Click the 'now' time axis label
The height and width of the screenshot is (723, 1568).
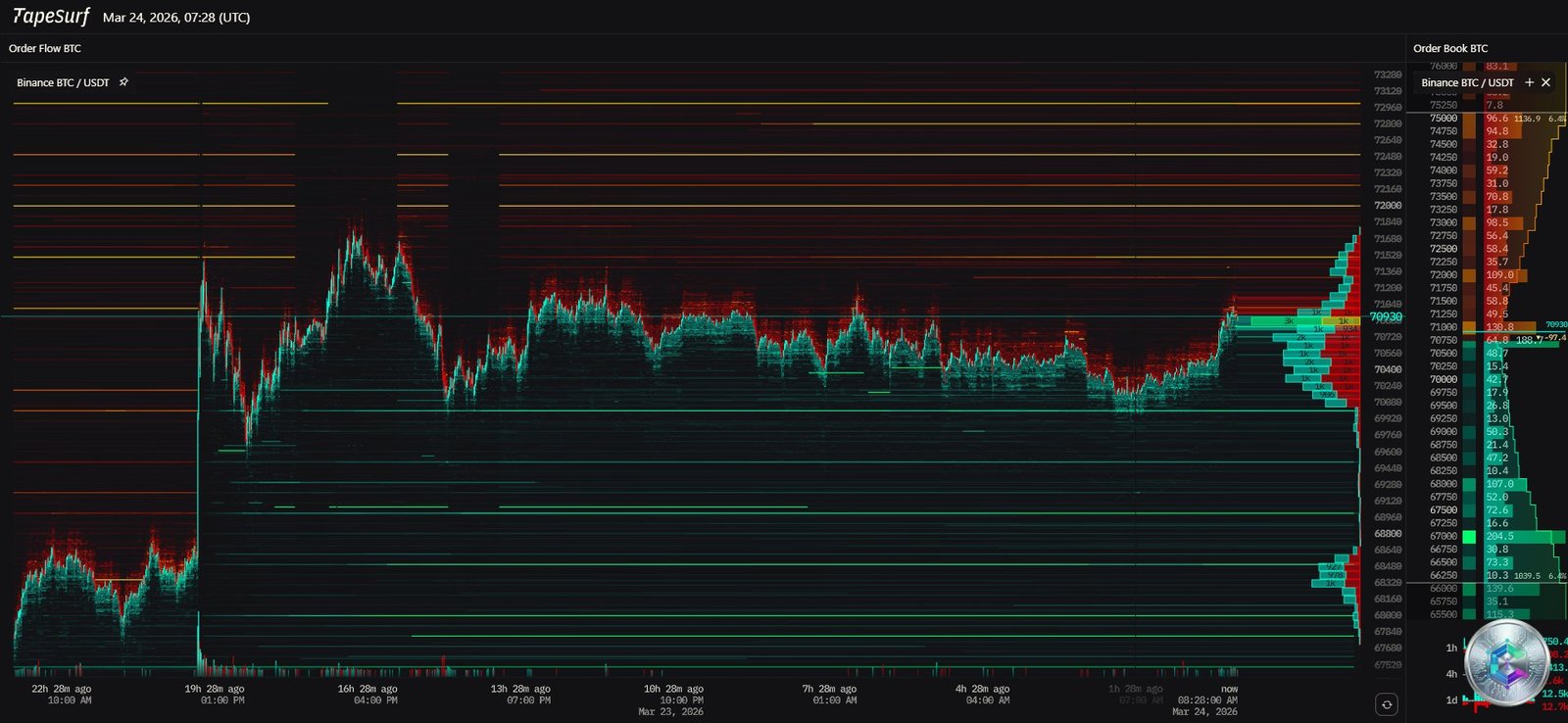point(1229,689)
